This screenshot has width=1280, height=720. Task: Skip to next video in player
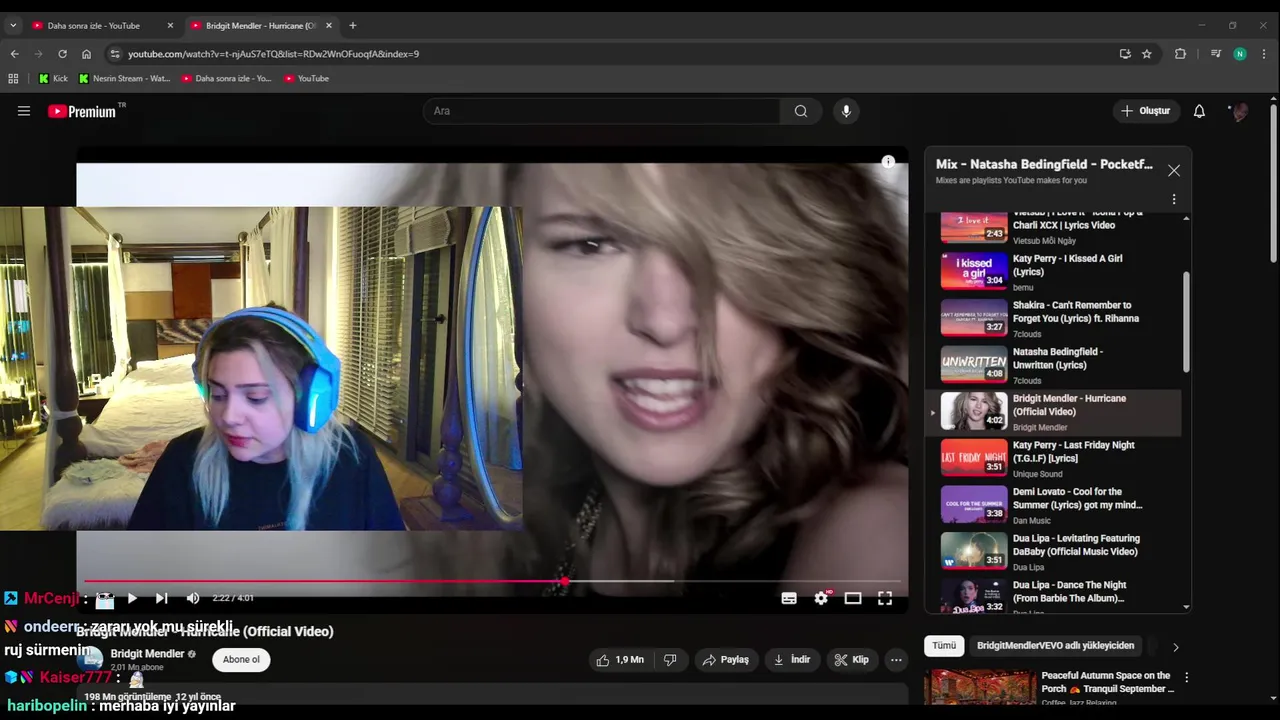(x=161, y=598)
